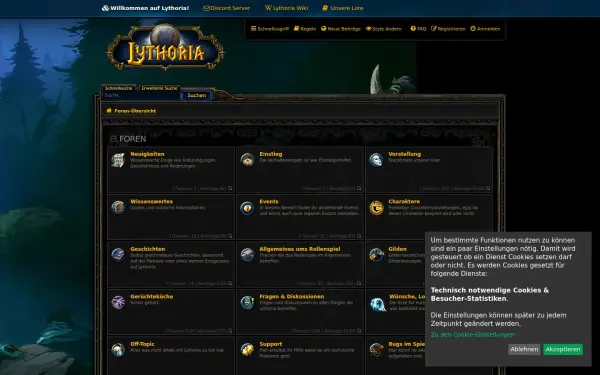Viewport: 600px width, 375px height.
Task: Click the Suchen button
Action: pyautogui.click(x=197, y=95)
